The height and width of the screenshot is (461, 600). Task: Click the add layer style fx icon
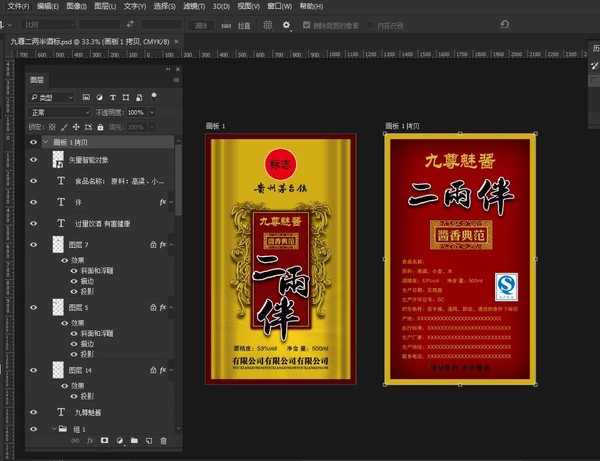coord(90,441)
